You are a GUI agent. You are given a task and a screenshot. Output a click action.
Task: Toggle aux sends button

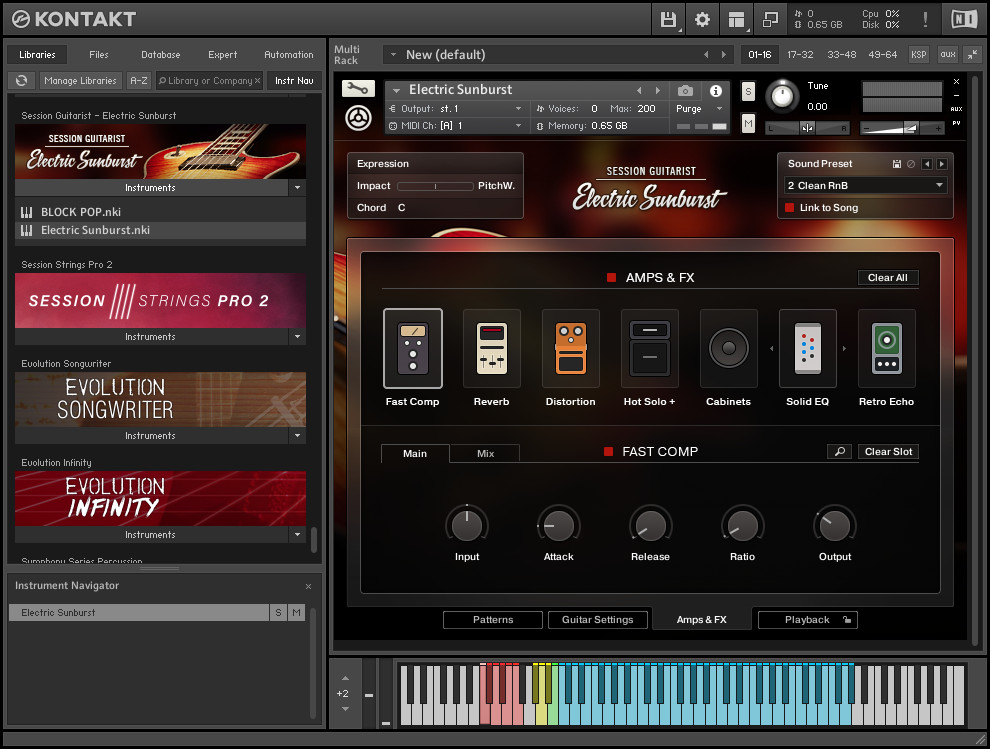(948, 55)
